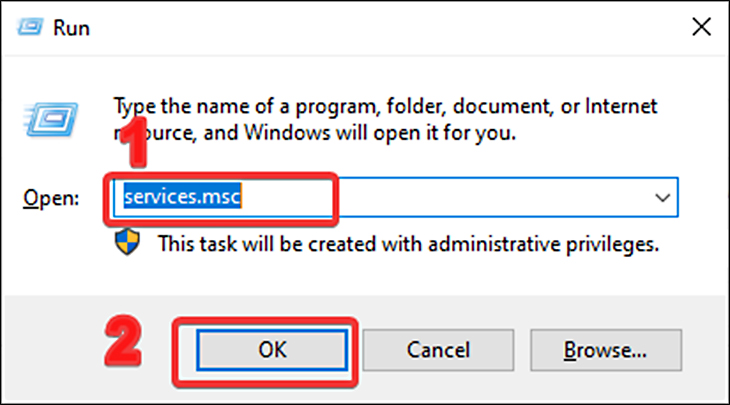Dismiss the dialog using Cancel

(438, 350)
